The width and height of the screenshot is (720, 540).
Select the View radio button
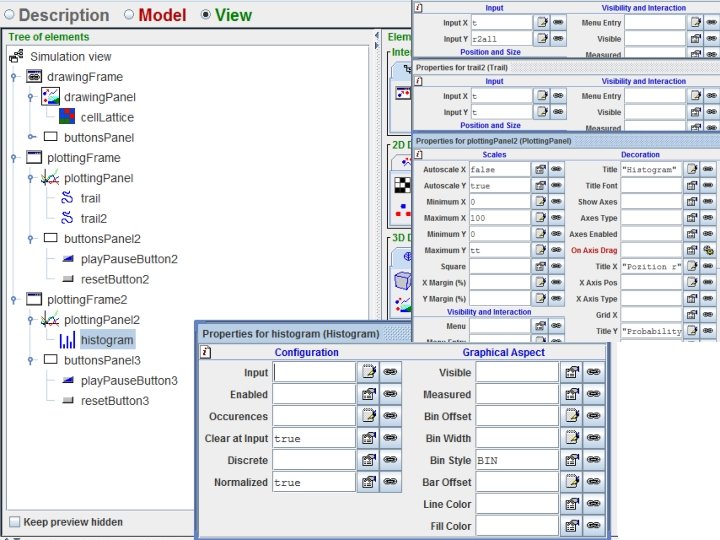pyautogui.click(x=206, y=15)
